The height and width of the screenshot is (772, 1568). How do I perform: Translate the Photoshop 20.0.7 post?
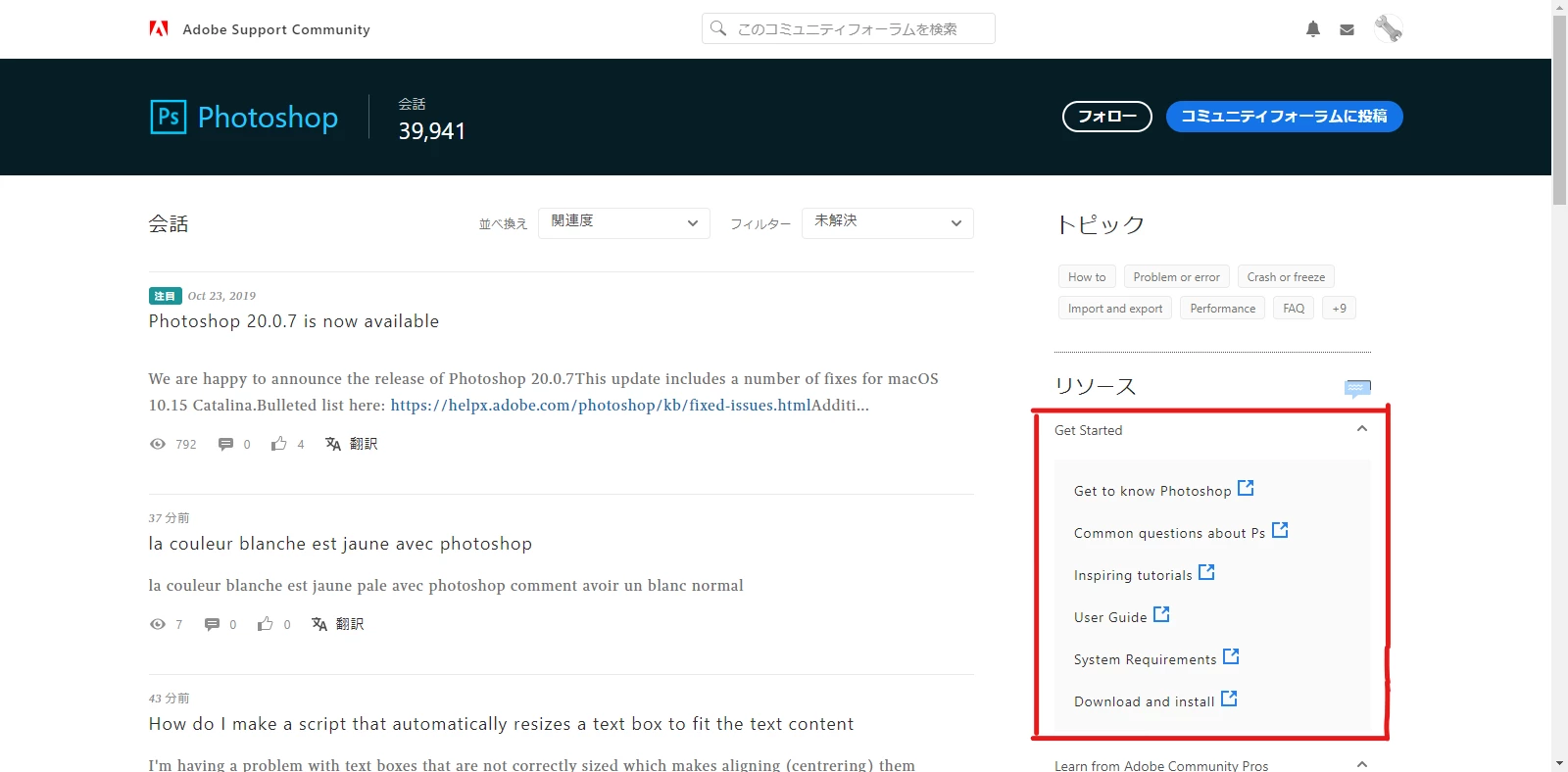click(x=351, y=444)
